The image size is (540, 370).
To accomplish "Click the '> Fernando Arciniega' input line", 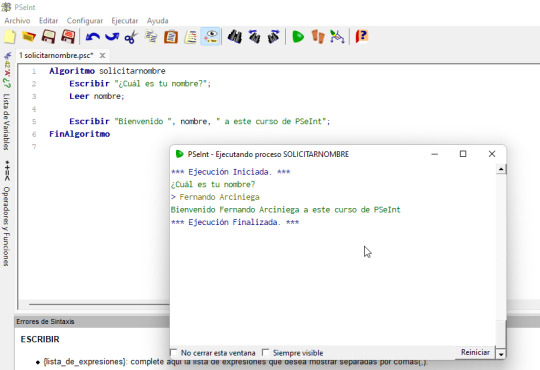I will 215,197.
